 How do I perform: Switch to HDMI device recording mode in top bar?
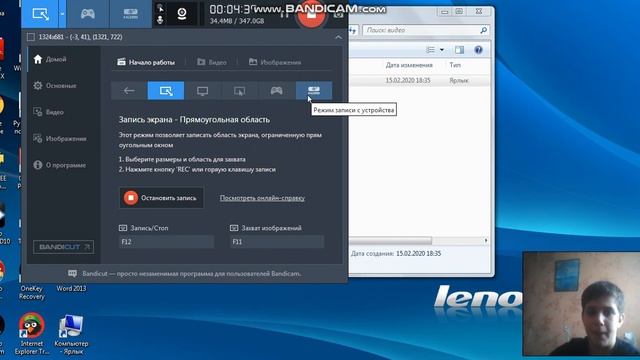click(x=130, y=14)
